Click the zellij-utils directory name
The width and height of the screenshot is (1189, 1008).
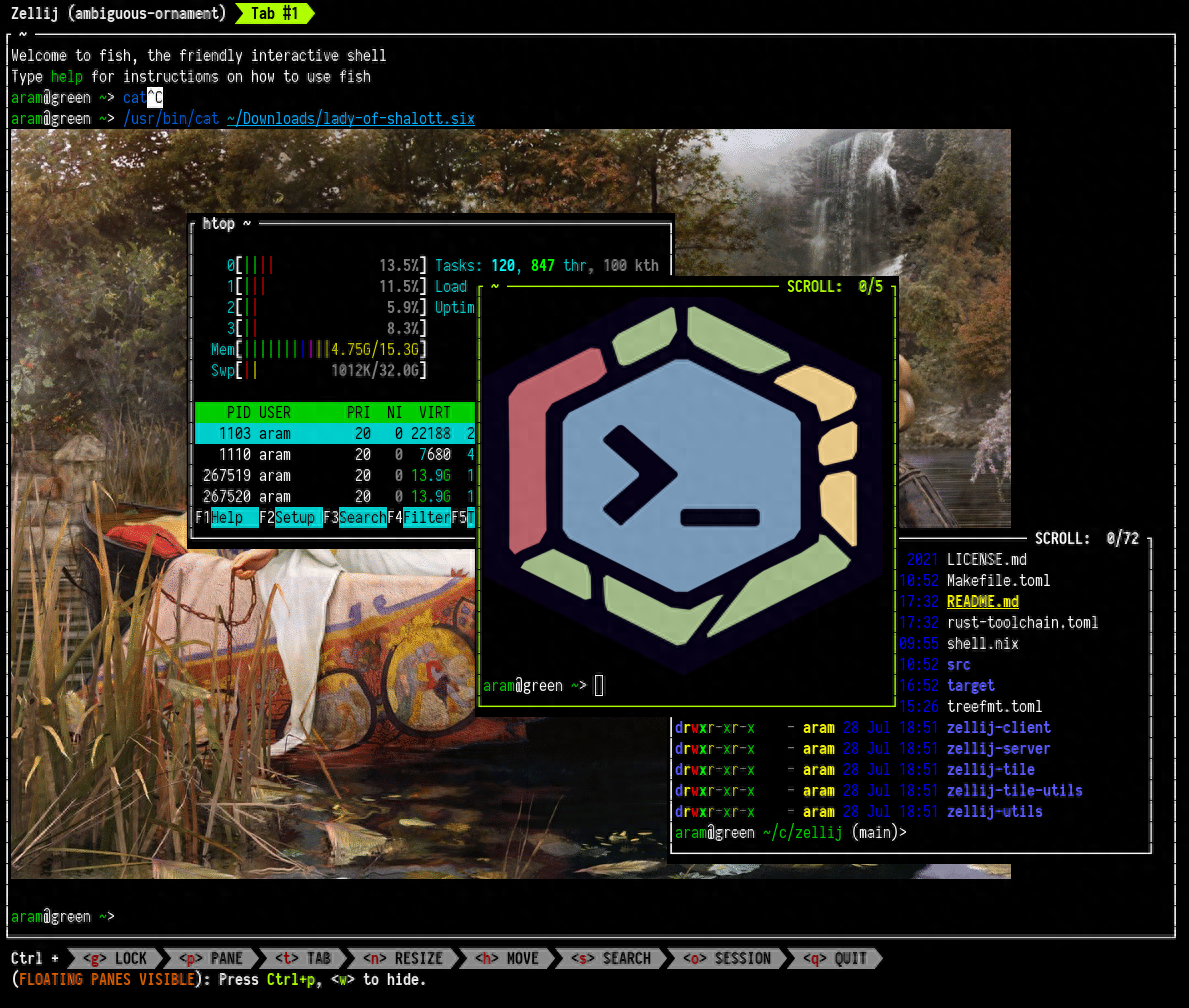(x=994, y=812)
